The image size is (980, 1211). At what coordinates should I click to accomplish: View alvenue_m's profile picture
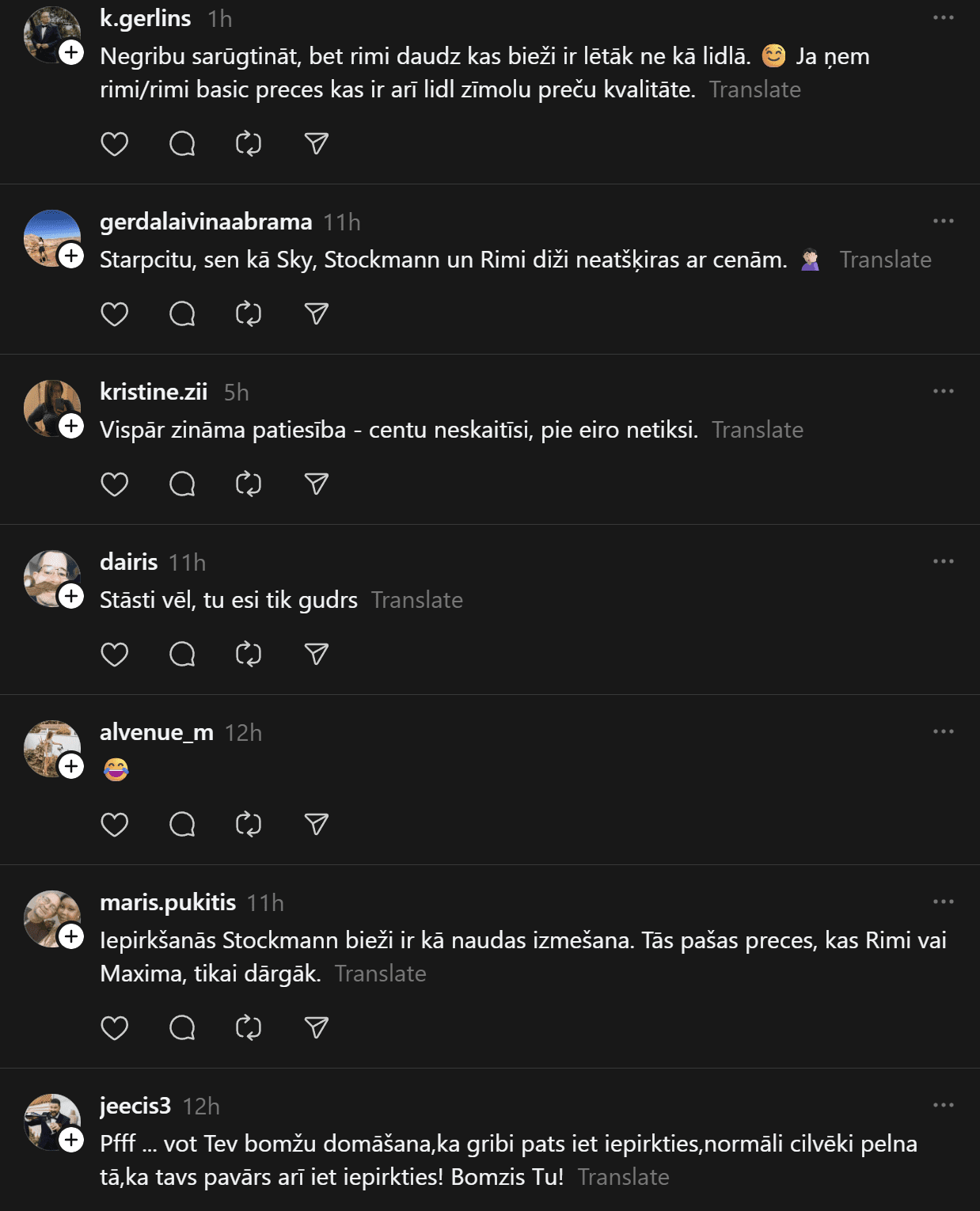[x=48, y=745]
